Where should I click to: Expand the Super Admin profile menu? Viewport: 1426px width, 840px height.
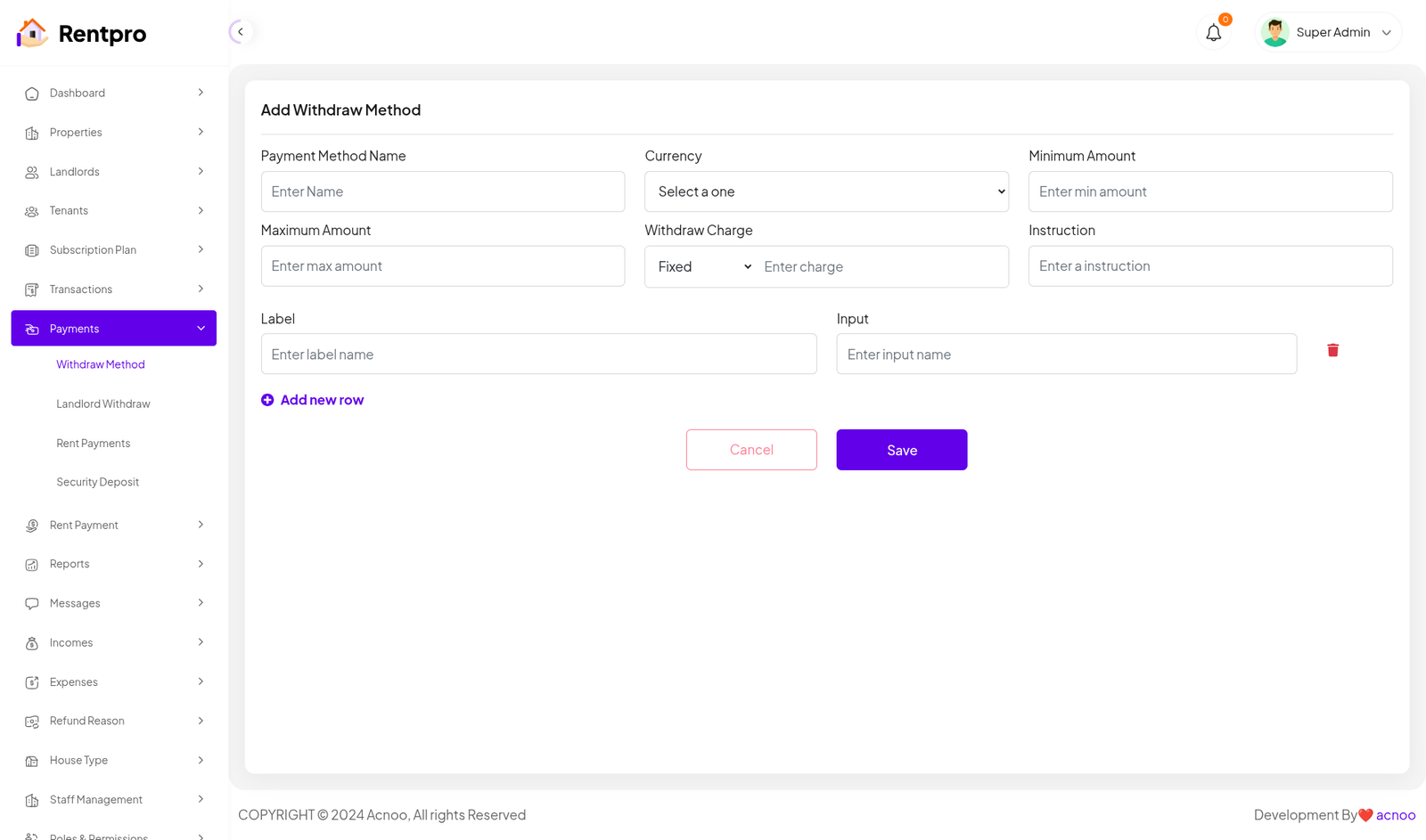[1386, 33]
